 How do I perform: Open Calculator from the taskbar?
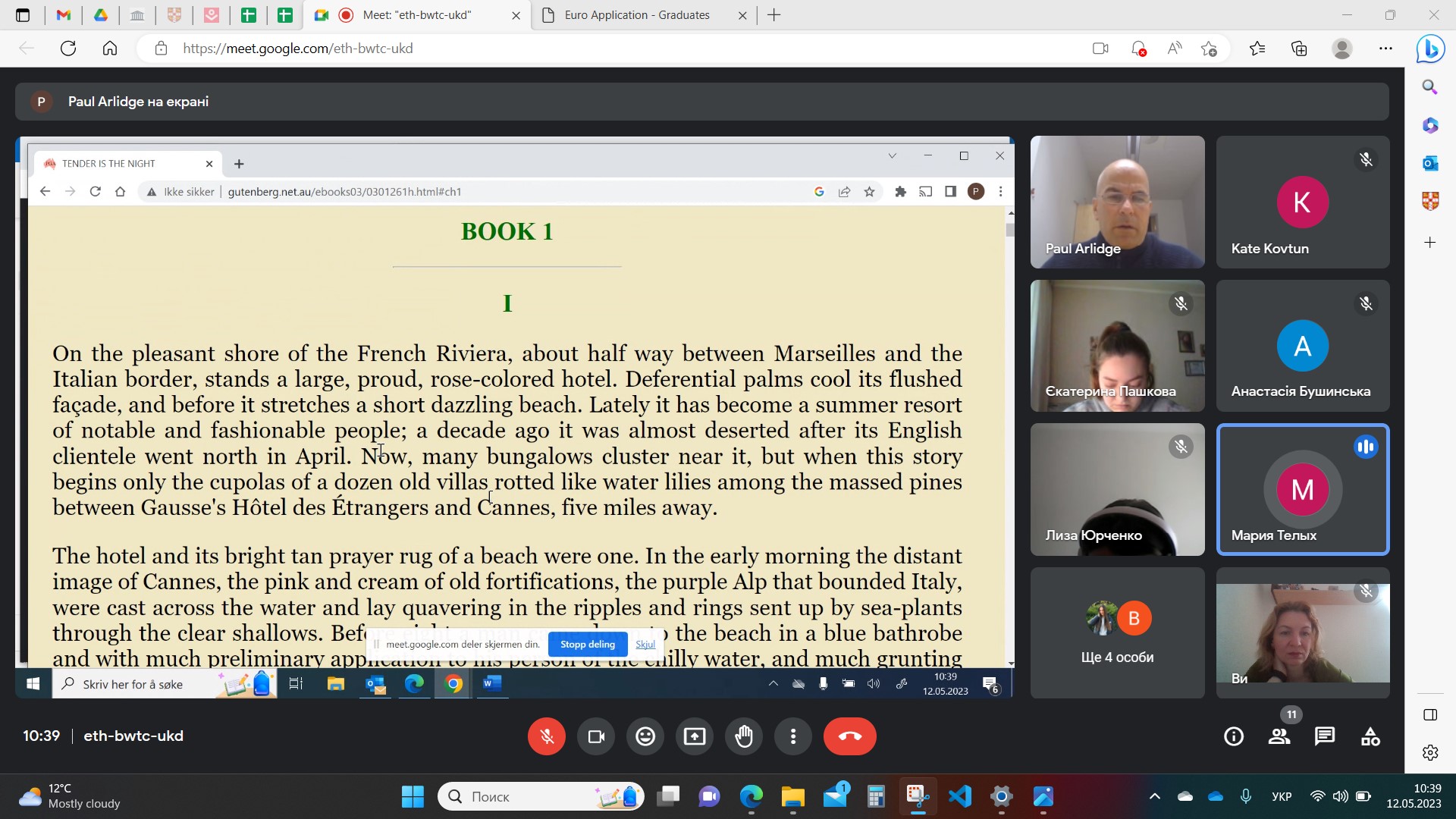click(877, 797)
